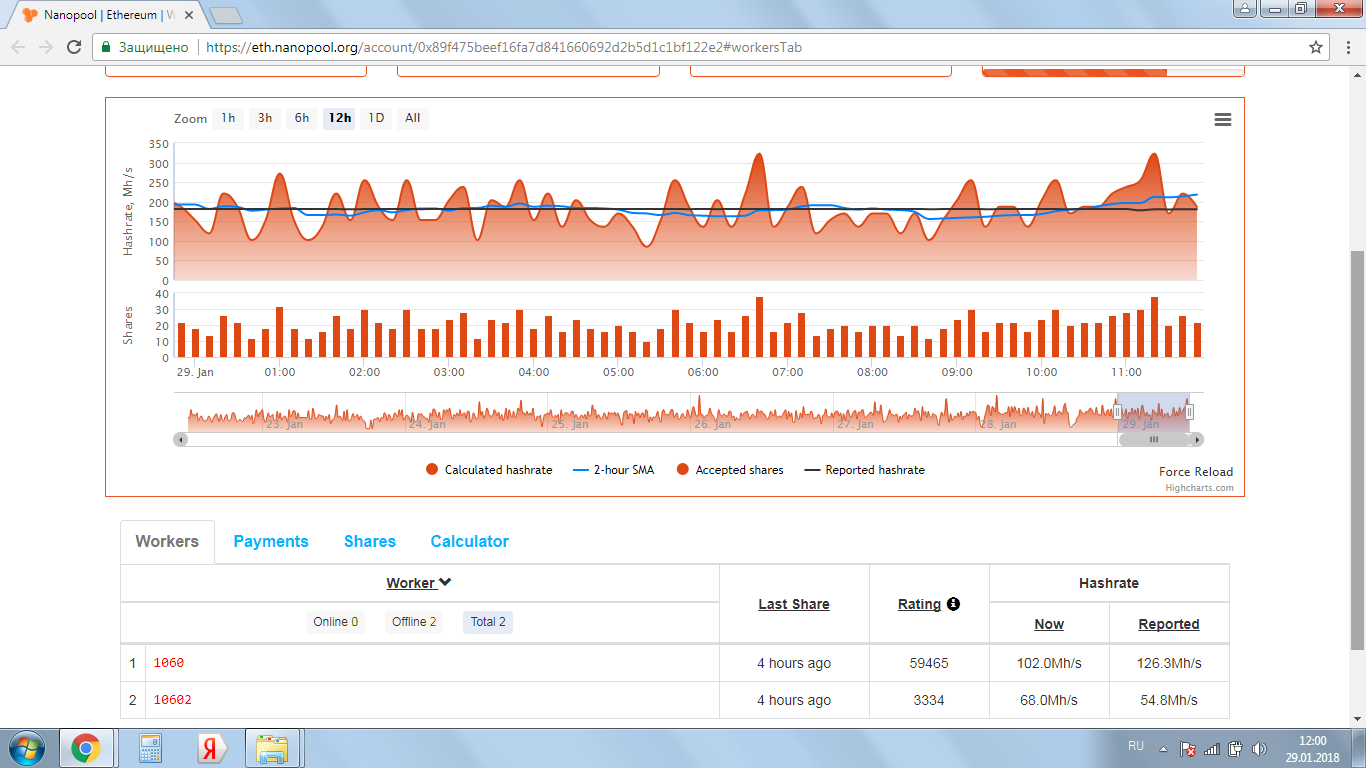The image size is (1366, 768).
Task: Open the Highcharts.com credit link
Action: point(1199,488)
